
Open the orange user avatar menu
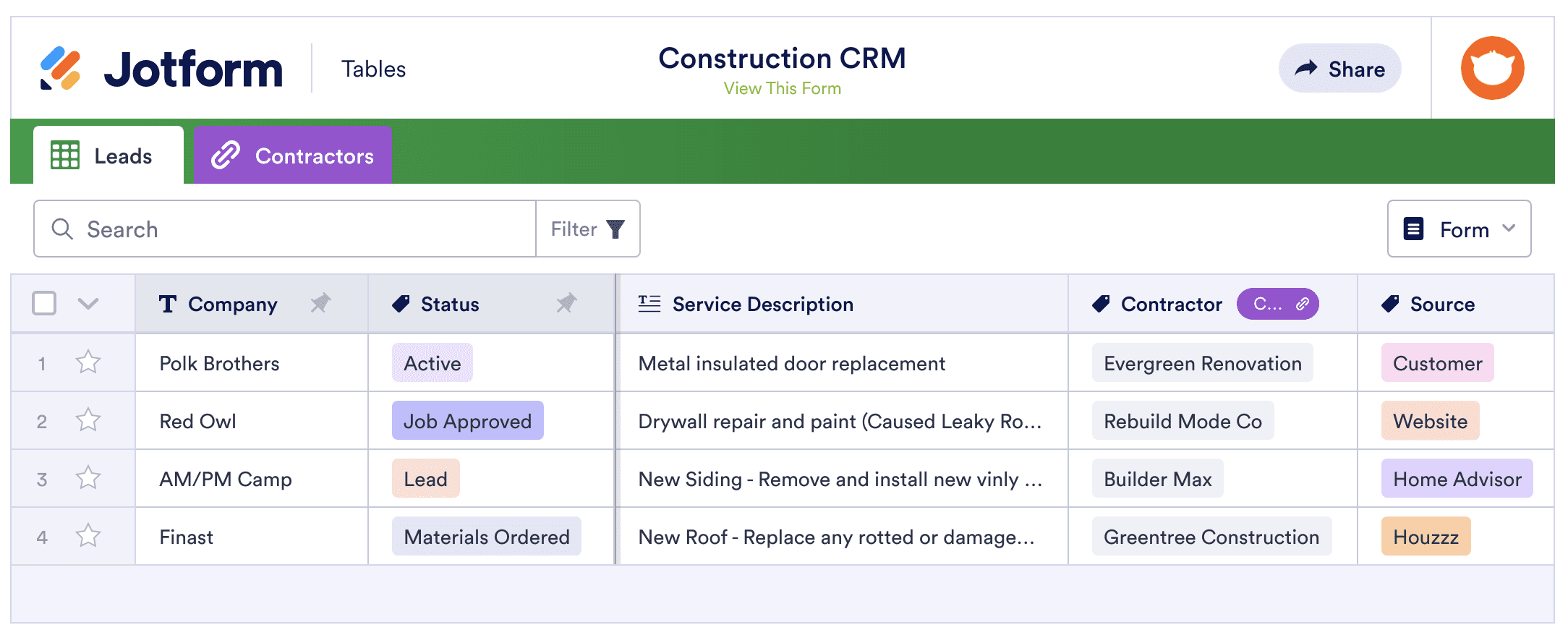click(x=1492, y=68)
